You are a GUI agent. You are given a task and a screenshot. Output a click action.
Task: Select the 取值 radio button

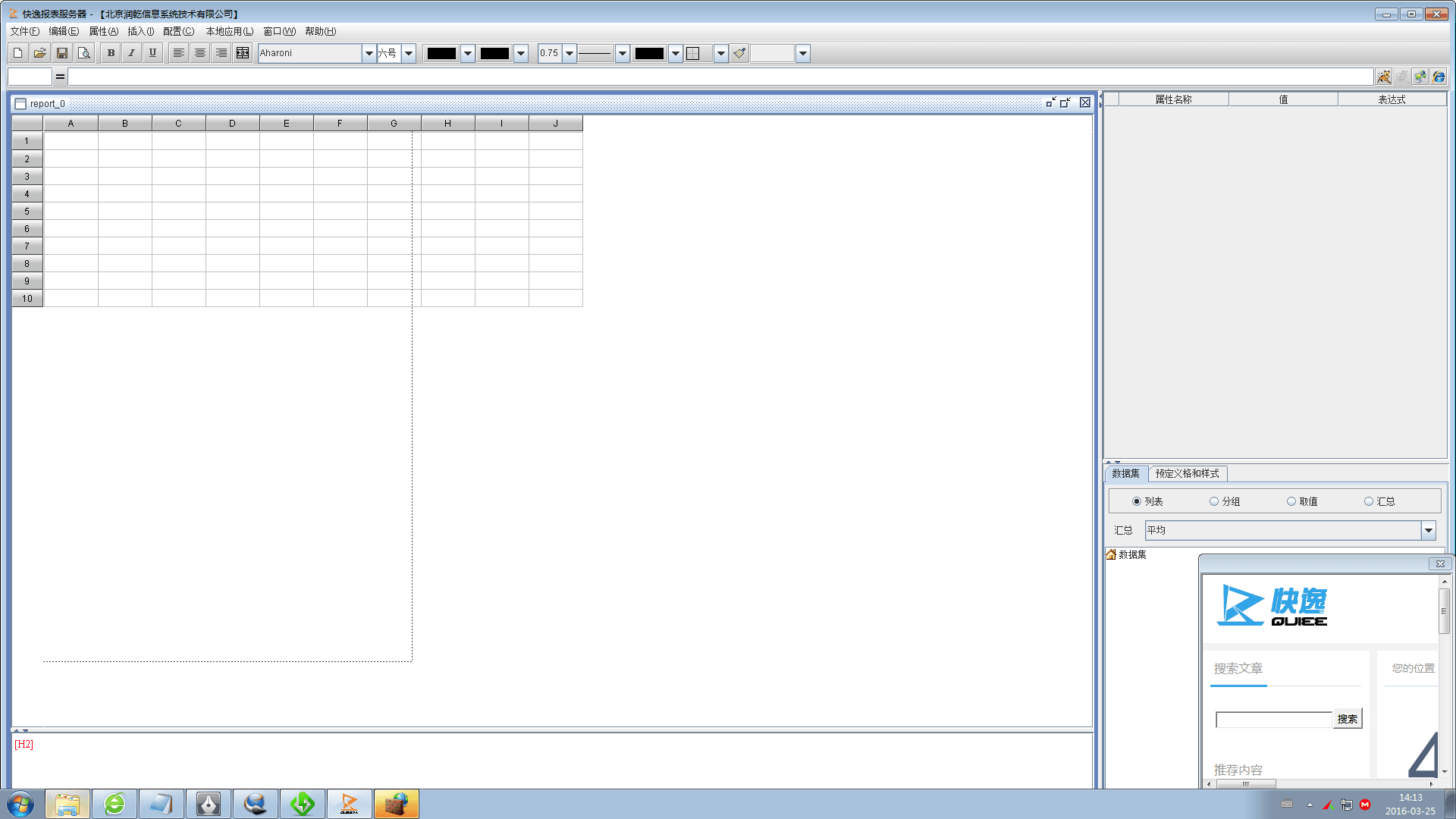(x=1291, y=501)
